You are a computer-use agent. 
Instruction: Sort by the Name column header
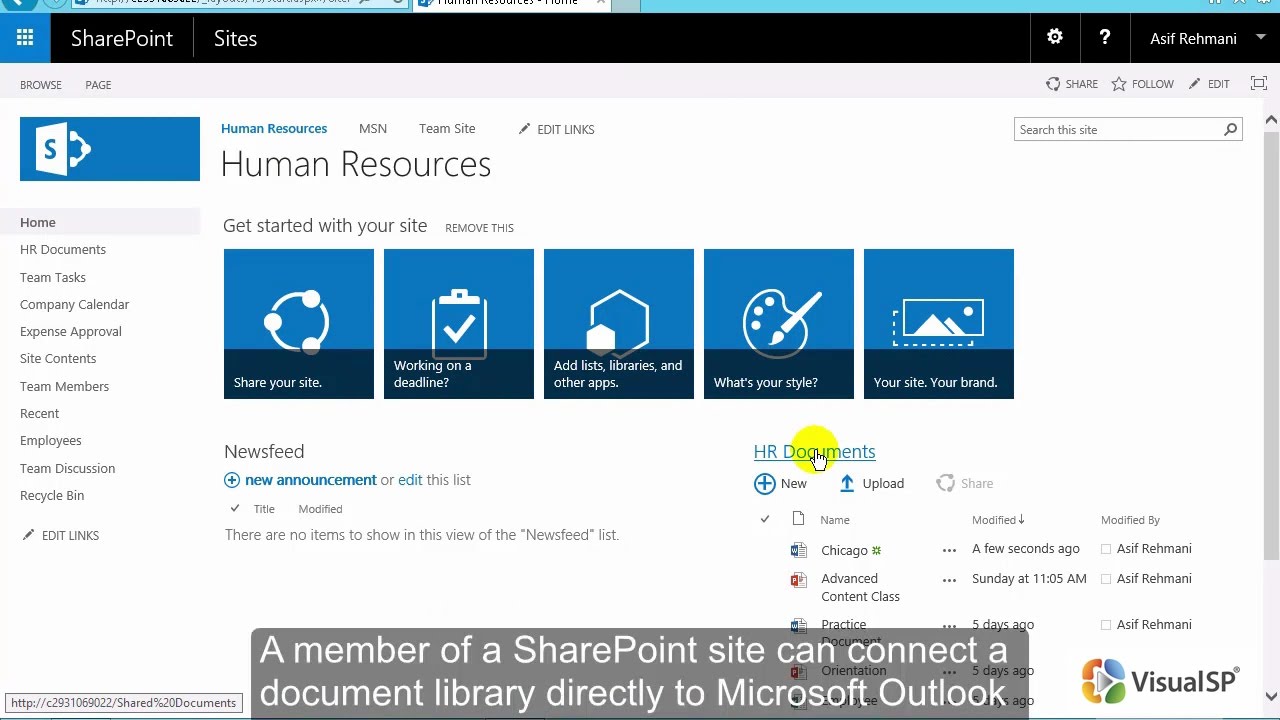(x=835, y=520)
